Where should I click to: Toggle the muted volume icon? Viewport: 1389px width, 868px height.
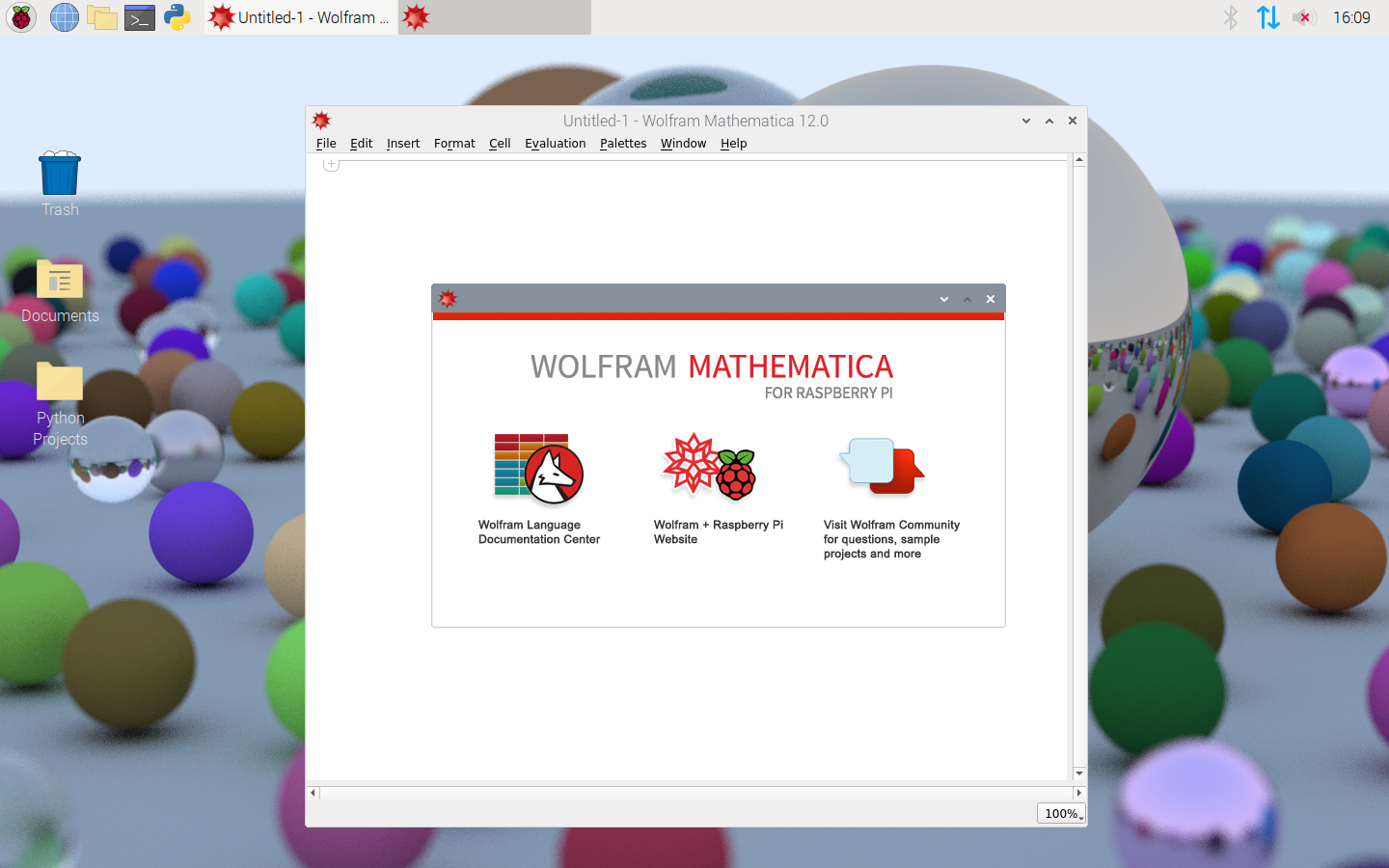pyautogui.click(x=1303, y=17)
